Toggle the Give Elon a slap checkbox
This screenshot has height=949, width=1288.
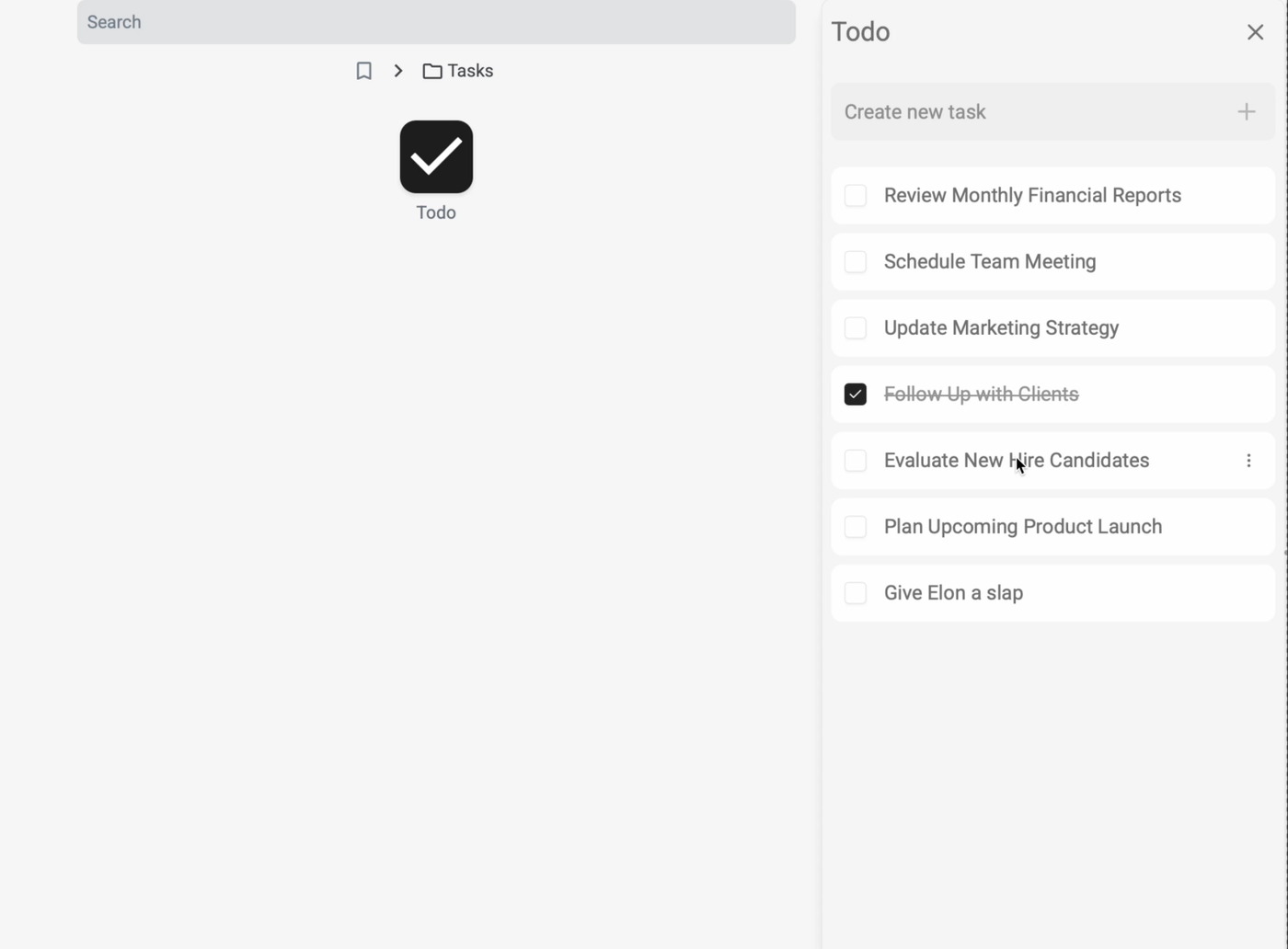pyautogui.click(x=856, y=593)
